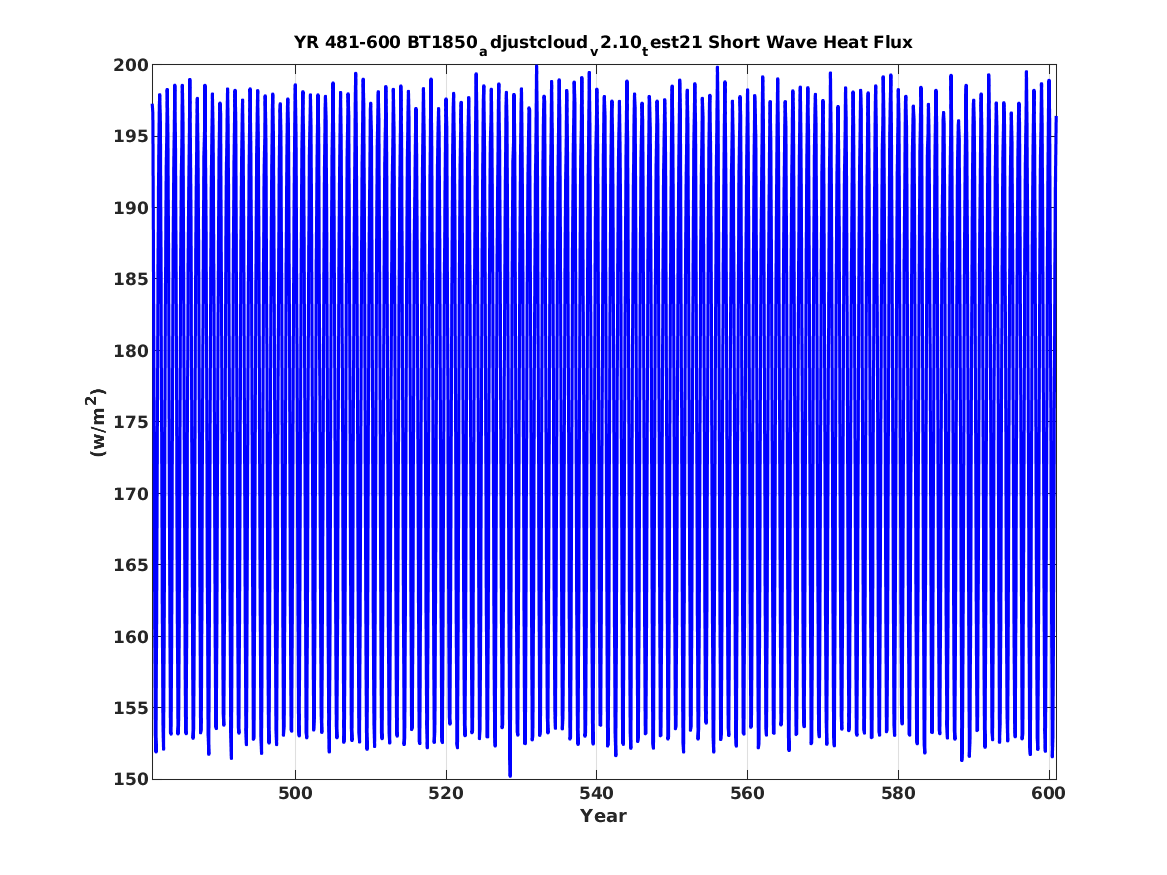Click y-axis tick label 190
This screenshot has width=1167, height=875.
[x=131, y=208]
